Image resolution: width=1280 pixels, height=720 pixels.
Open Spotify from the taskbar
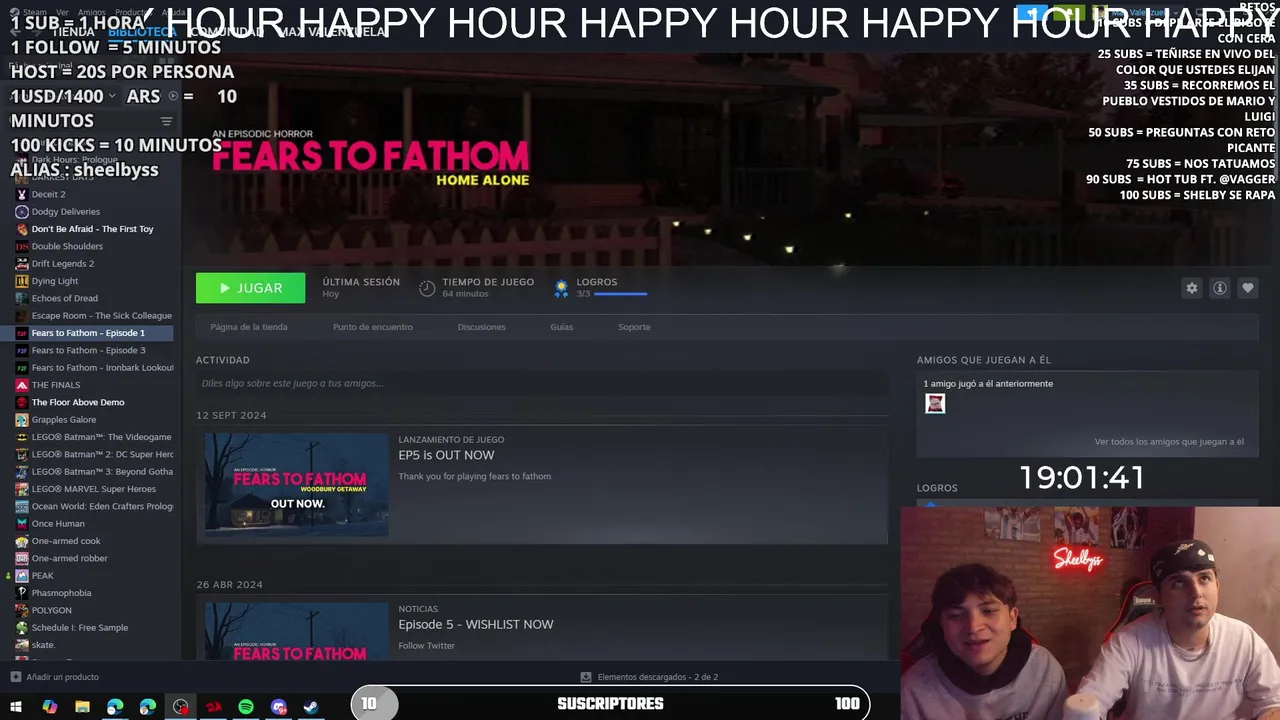[x=246, y=707]
